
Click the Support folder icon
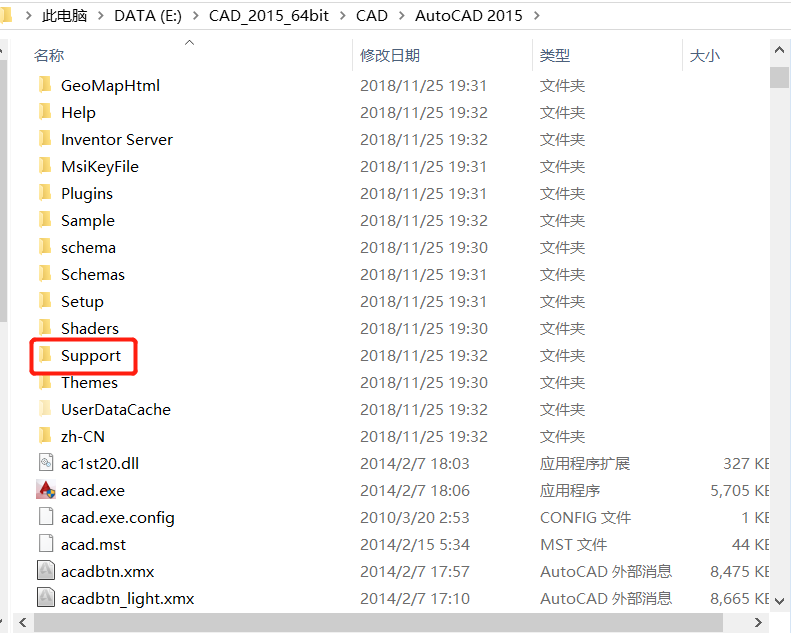45,355
